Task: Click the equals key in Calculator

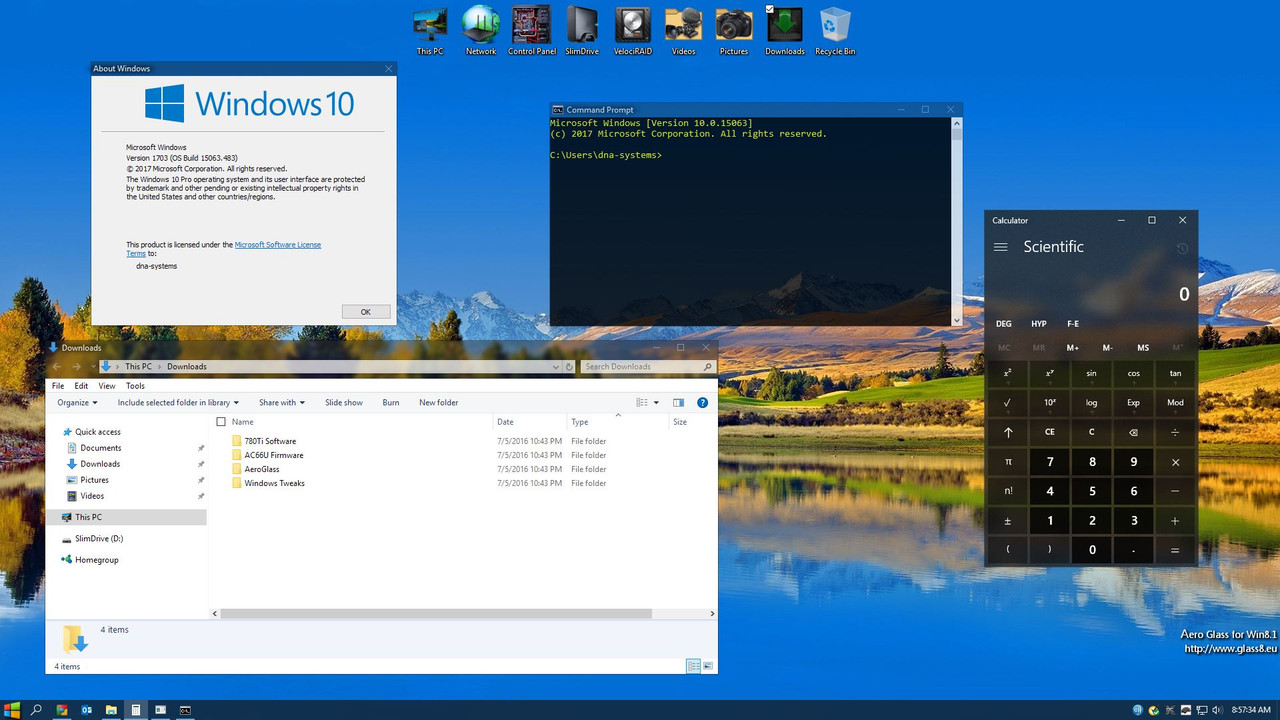Action: pos(1175,550)
